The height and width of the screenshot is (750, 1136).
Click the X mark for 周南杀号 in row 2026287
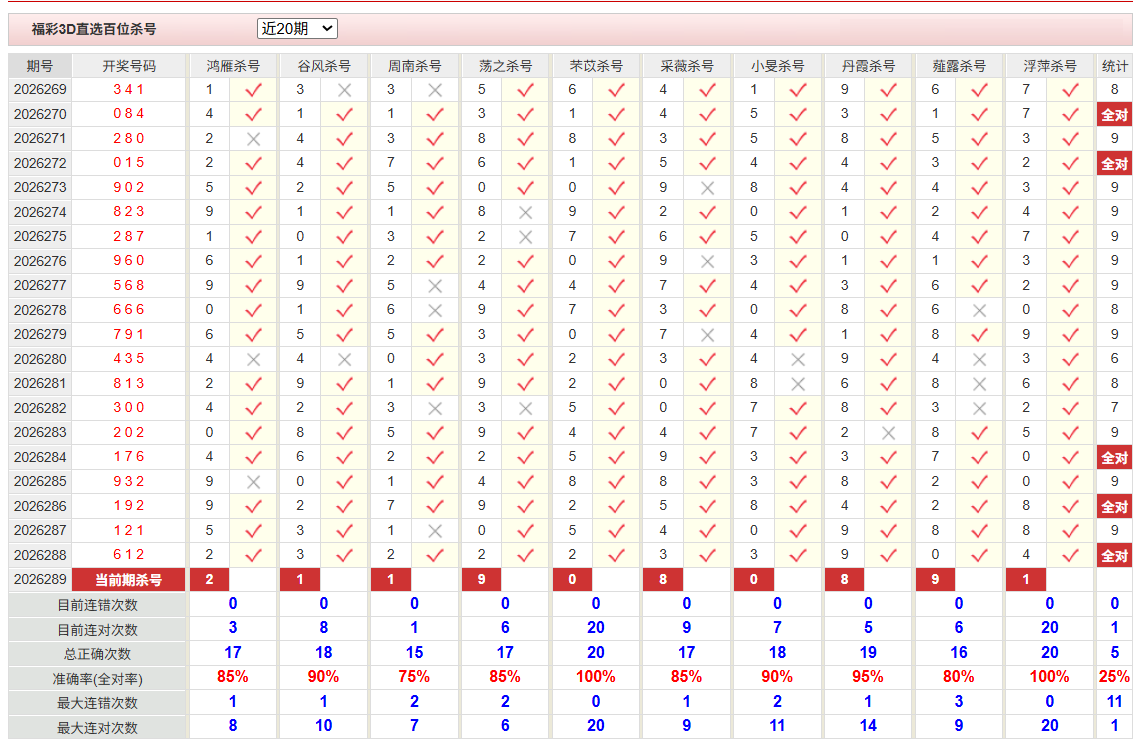435,531
